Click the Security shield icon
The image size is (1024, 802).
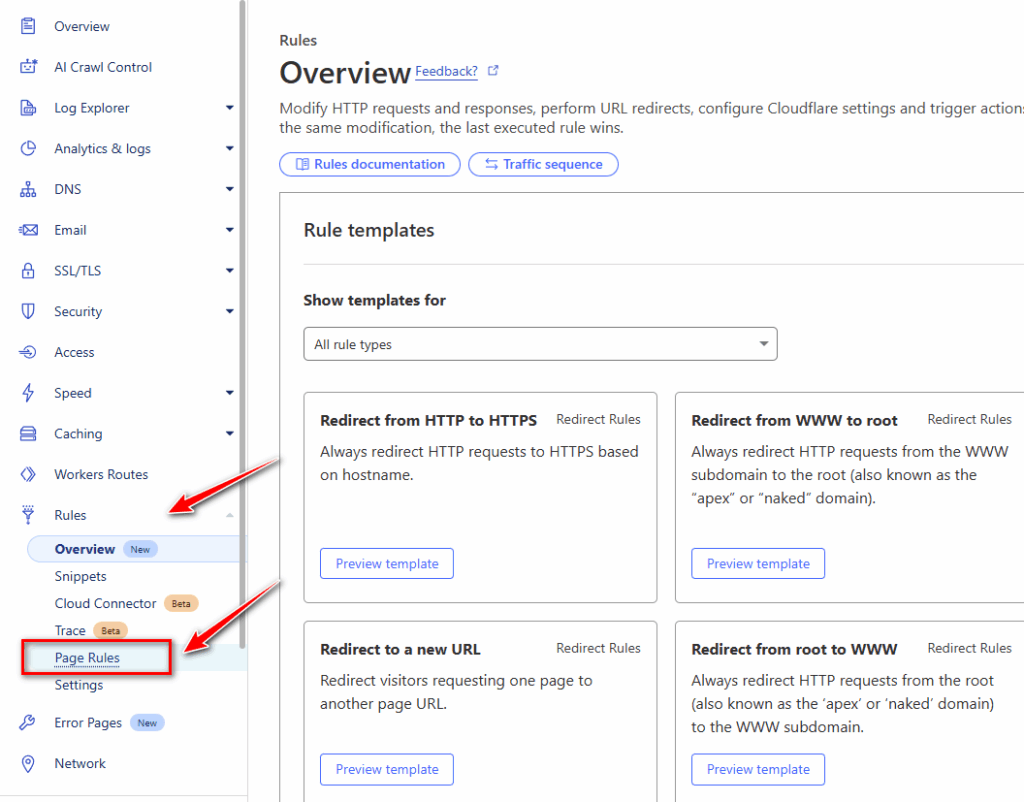[x=29, y=312]
